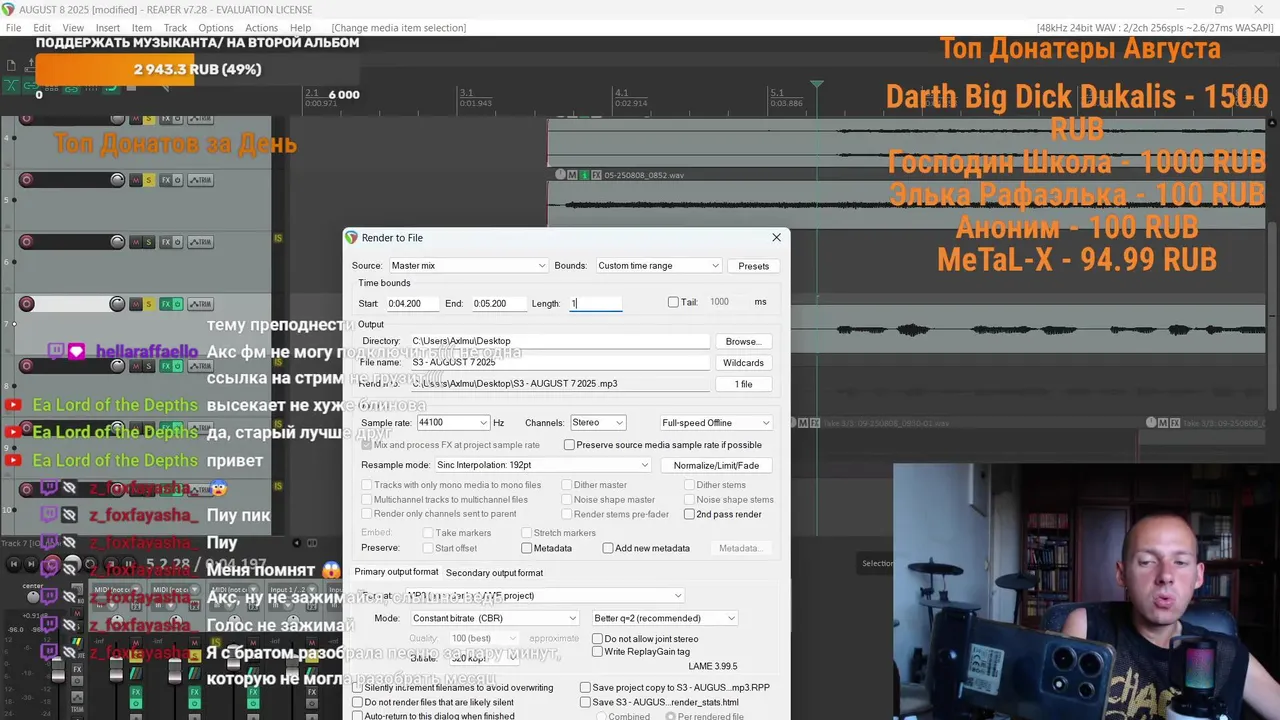
Task: Click the 1 file button
Action: (x=743, y=384)
